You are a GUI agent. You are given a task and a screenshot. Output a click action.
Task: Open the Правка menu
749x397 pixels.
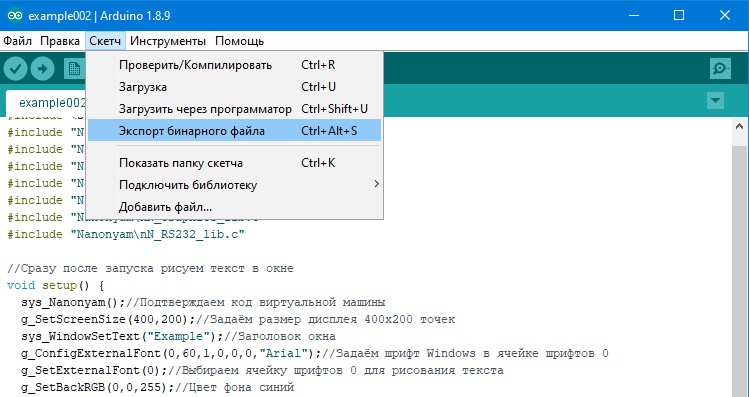pos(60,41)
